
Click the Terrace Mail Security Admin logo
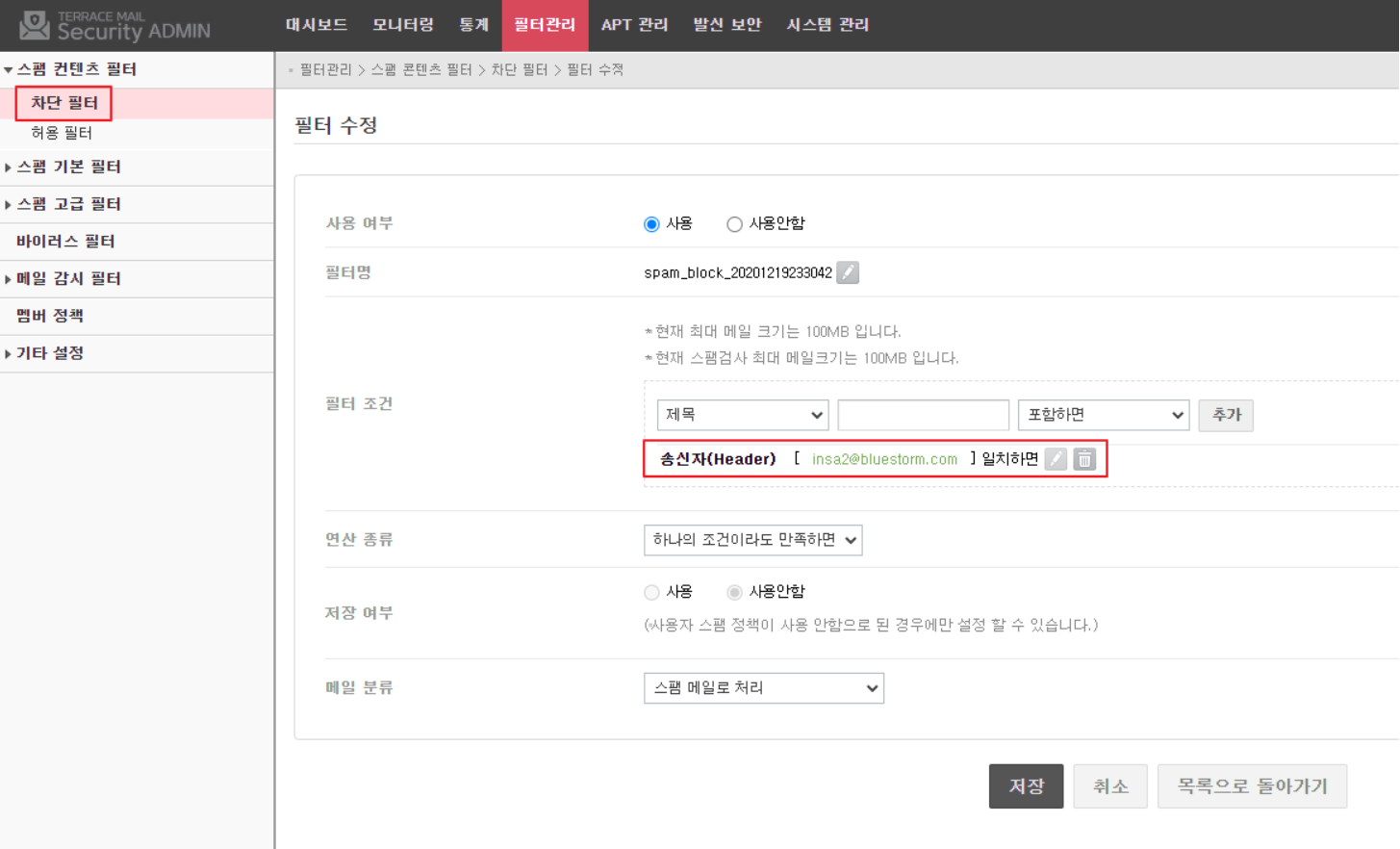[115, 26]
